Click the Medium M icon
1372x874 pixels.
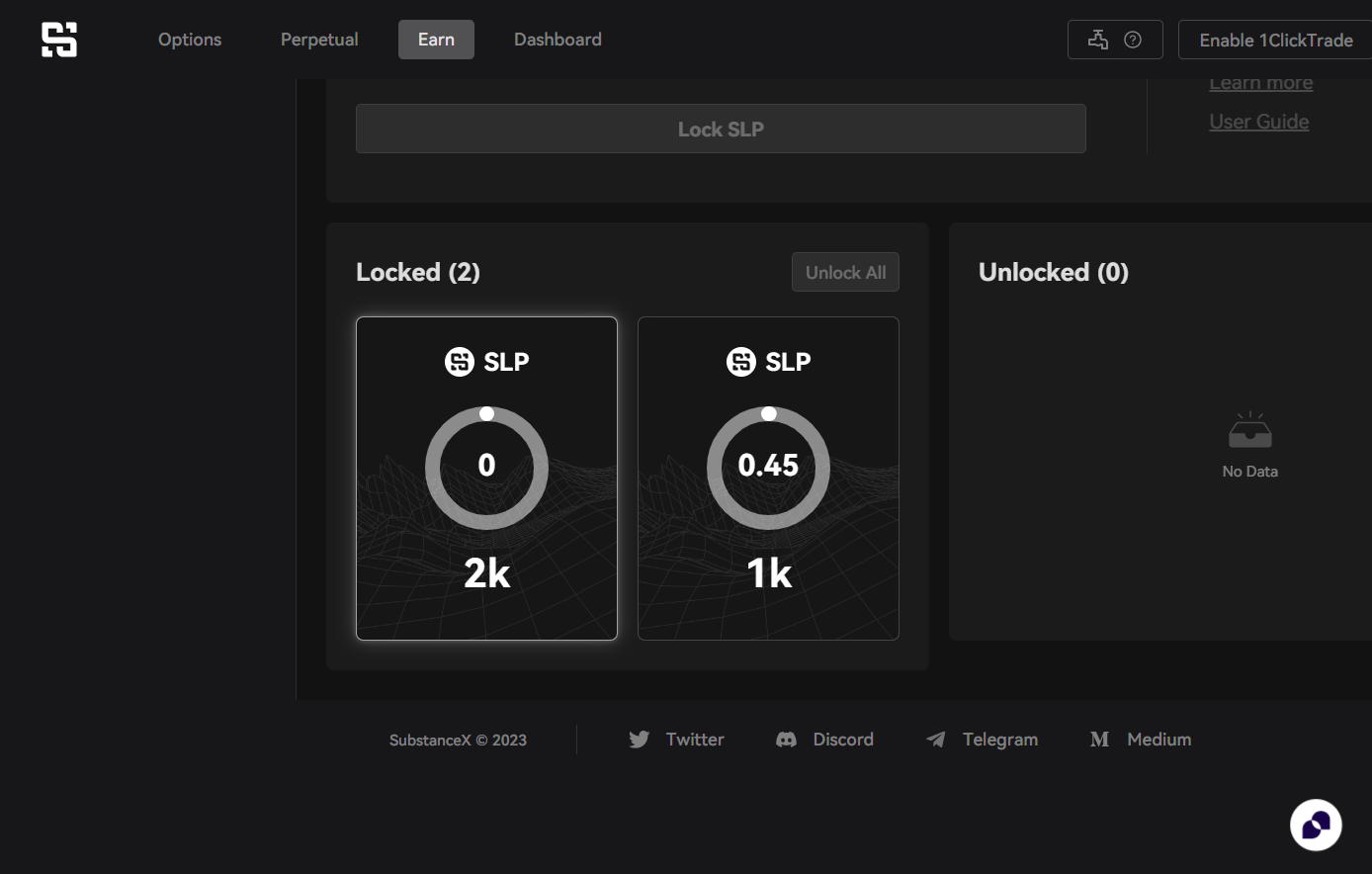pos(1099,740)
